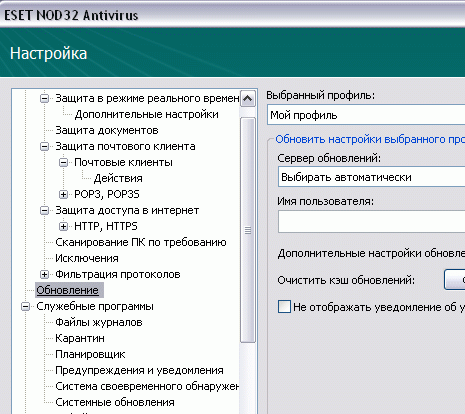Enable Не отображать уведомление checkbox

(x=284, y=306)
